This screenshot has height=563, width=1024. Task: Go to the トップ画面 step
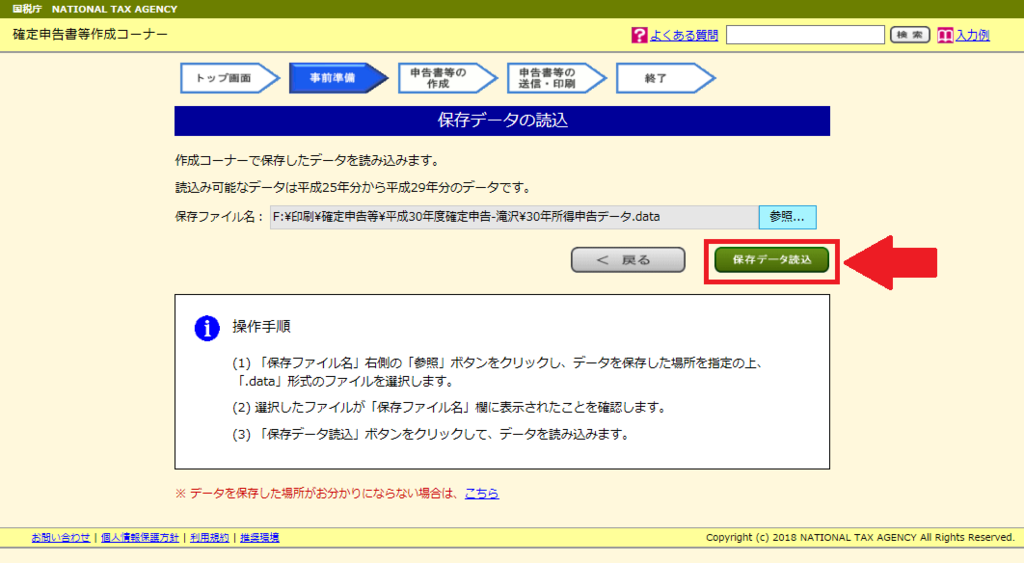coord(229,78)
